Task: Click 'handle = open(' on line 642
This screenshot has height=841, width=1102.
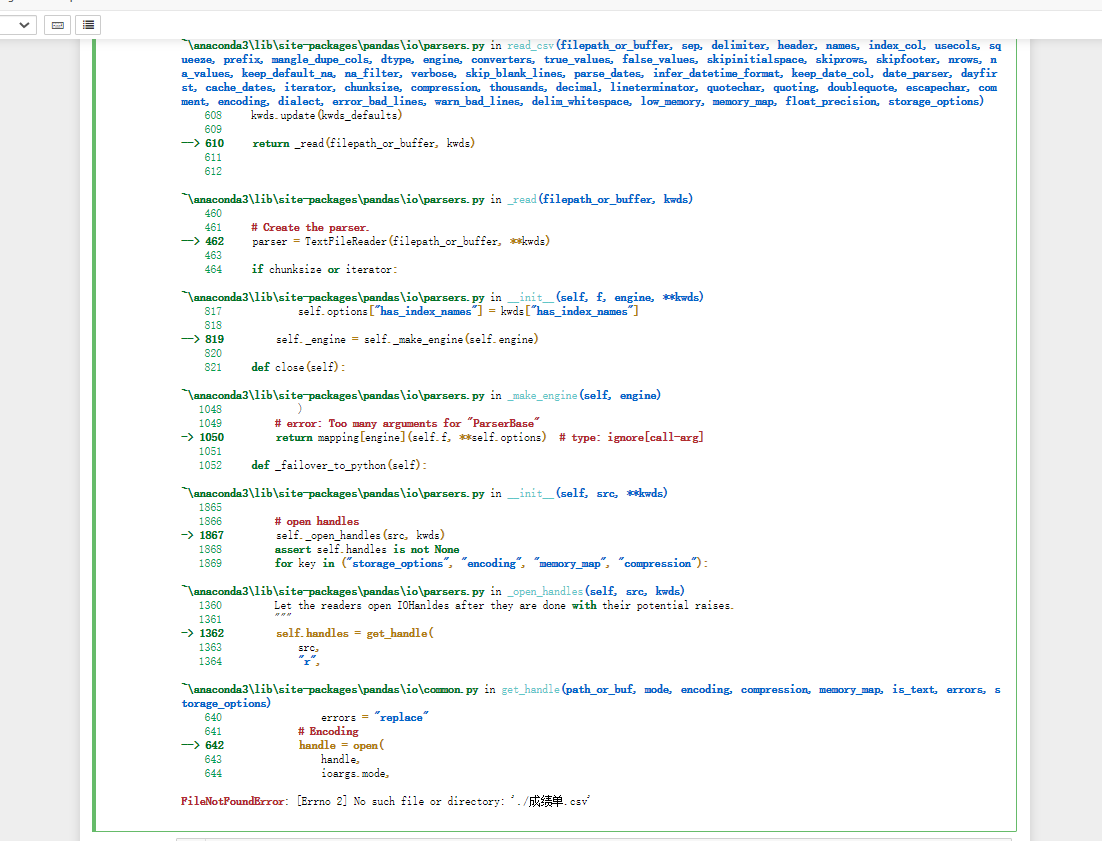Action: (342, 745)
